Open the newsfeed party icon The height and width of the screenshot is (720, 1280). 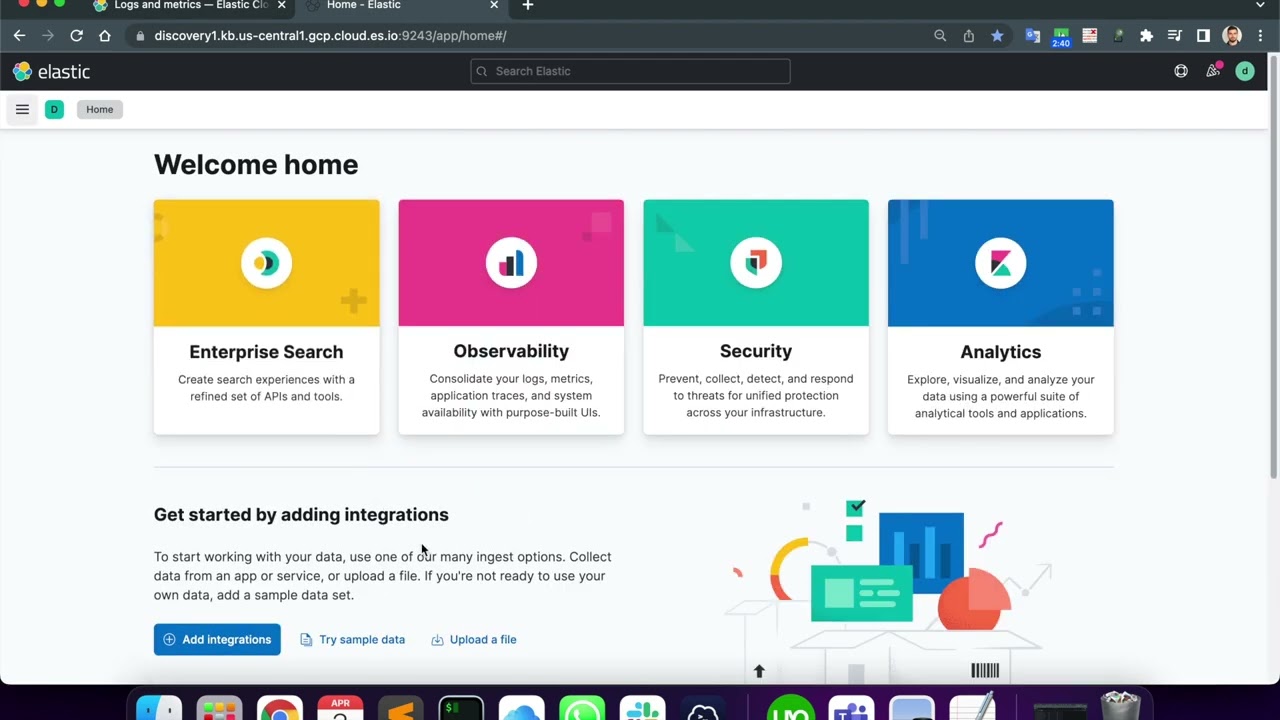[x=1213, y=71]
